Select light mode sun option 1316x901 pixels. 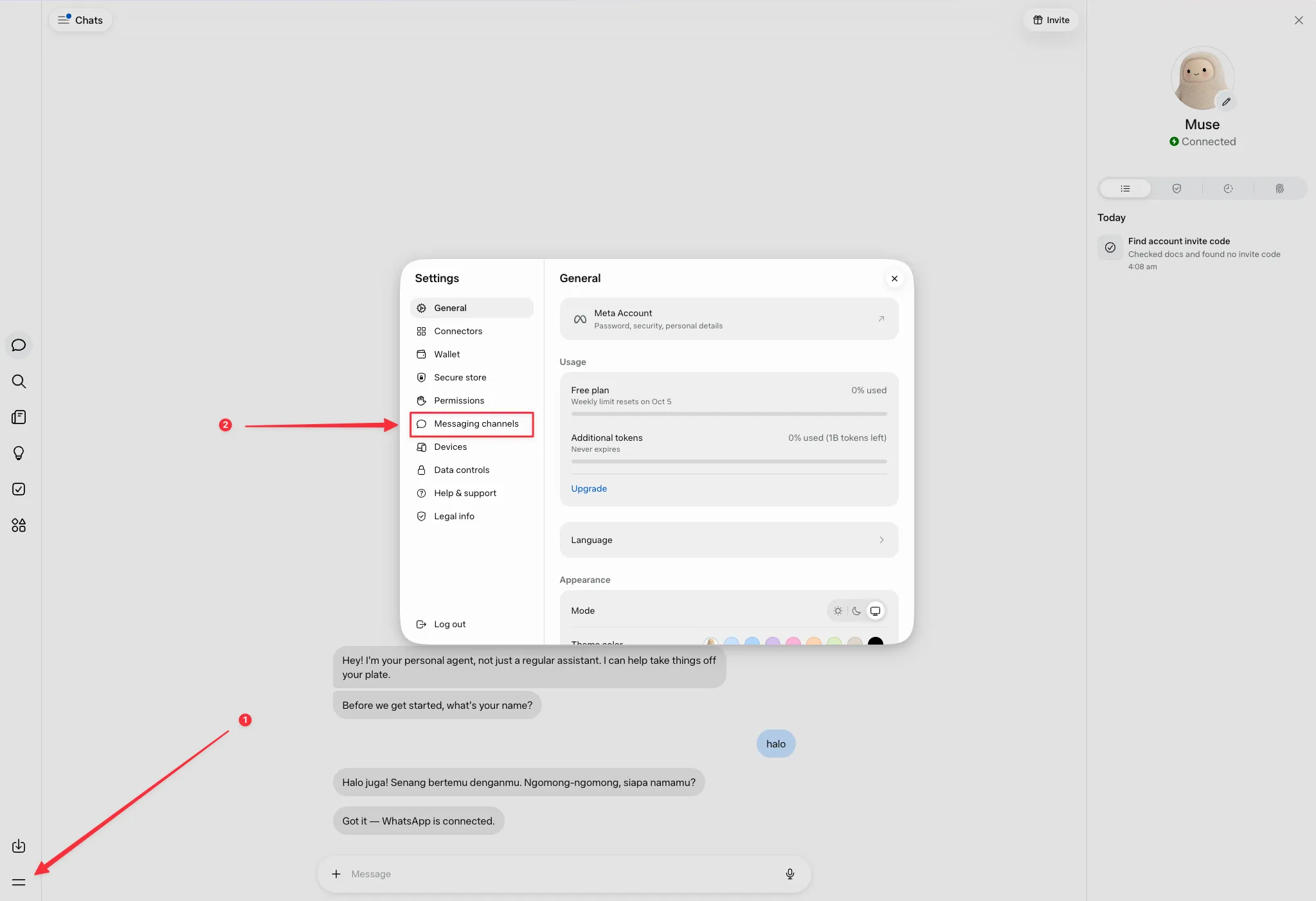837,611
